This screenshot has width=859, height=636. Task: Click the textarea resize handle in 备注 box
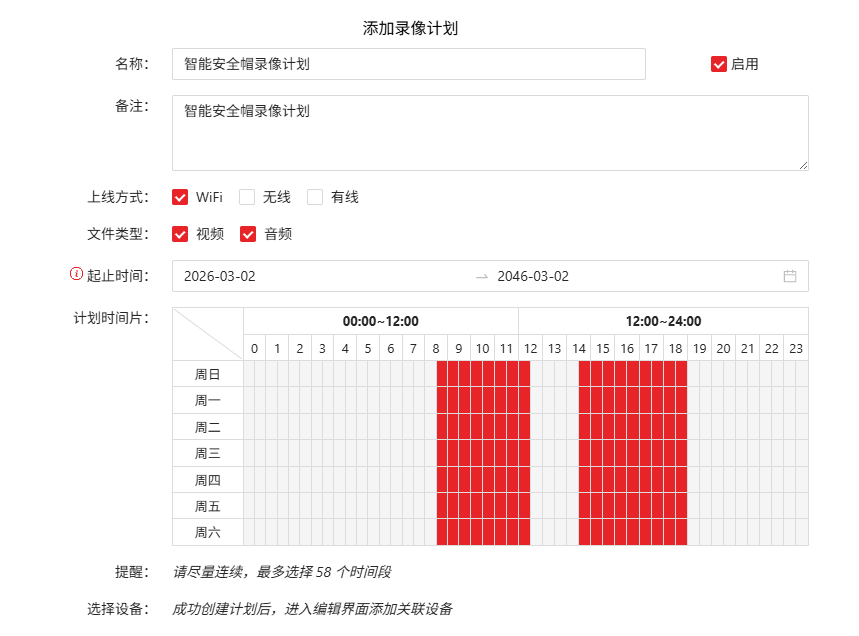pyautogui.click(x=803, y=165)
